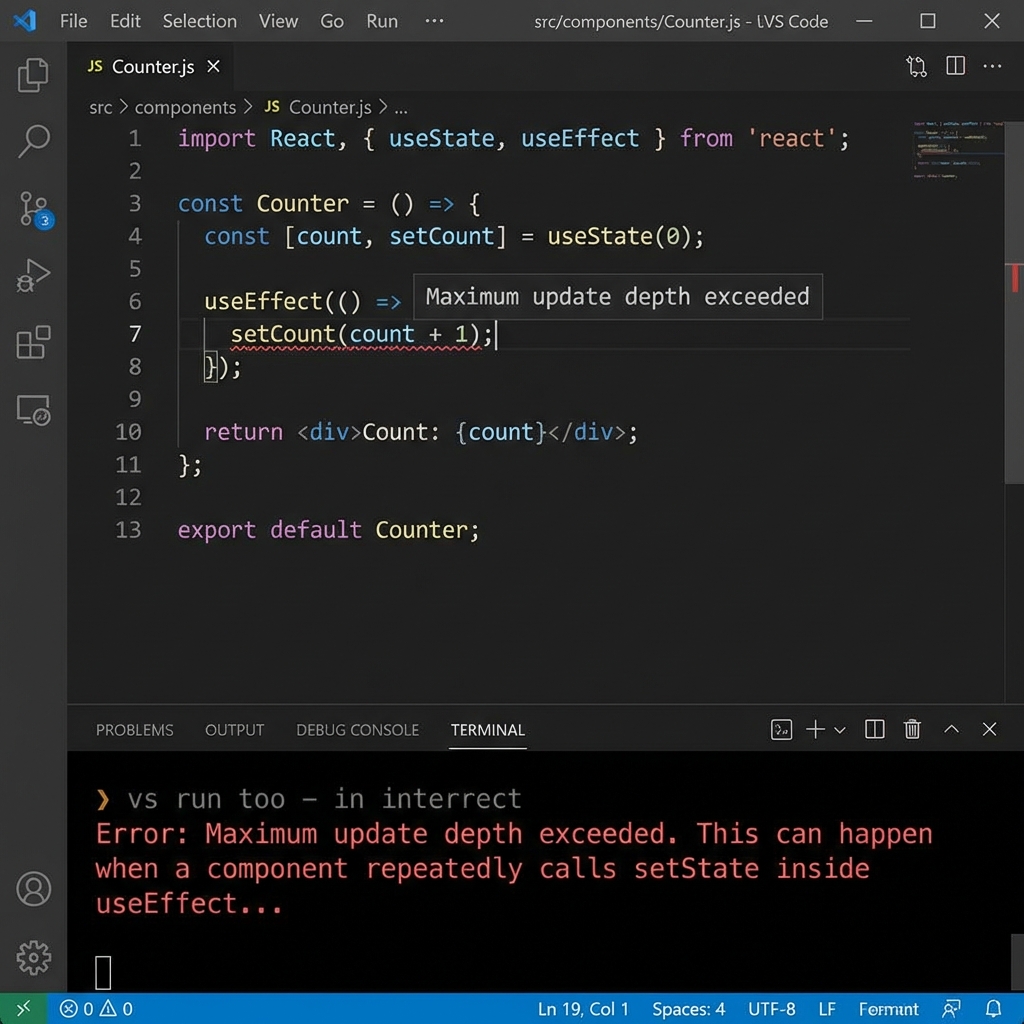Click Ln 19, Col 1 to go to line

point(583,1009)
